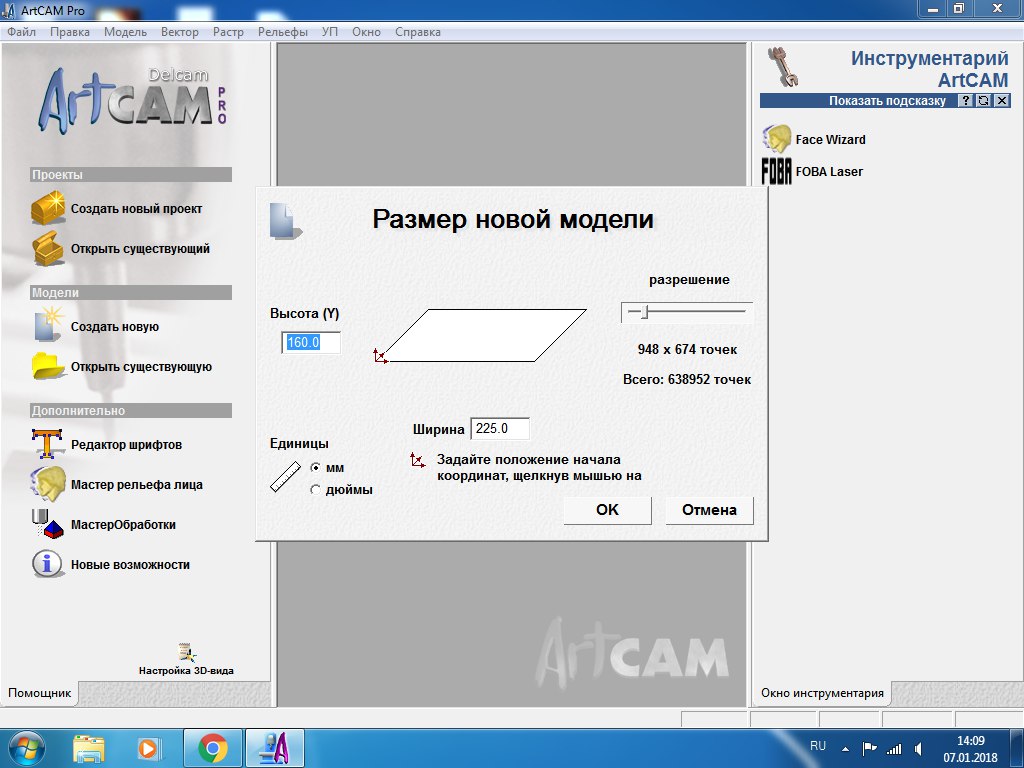Open the Face relief wizard icon
Image resolution: width=1024 pixels, height=768 pixels.
tap(48, 484)
